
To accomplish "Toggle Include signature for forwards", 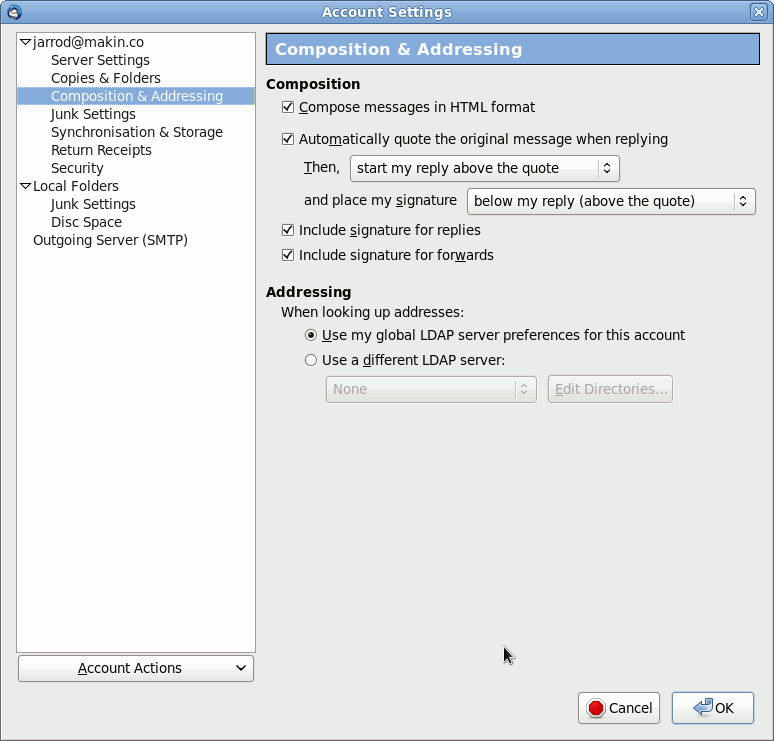I will pyautogui.click(x=288, y=255).
